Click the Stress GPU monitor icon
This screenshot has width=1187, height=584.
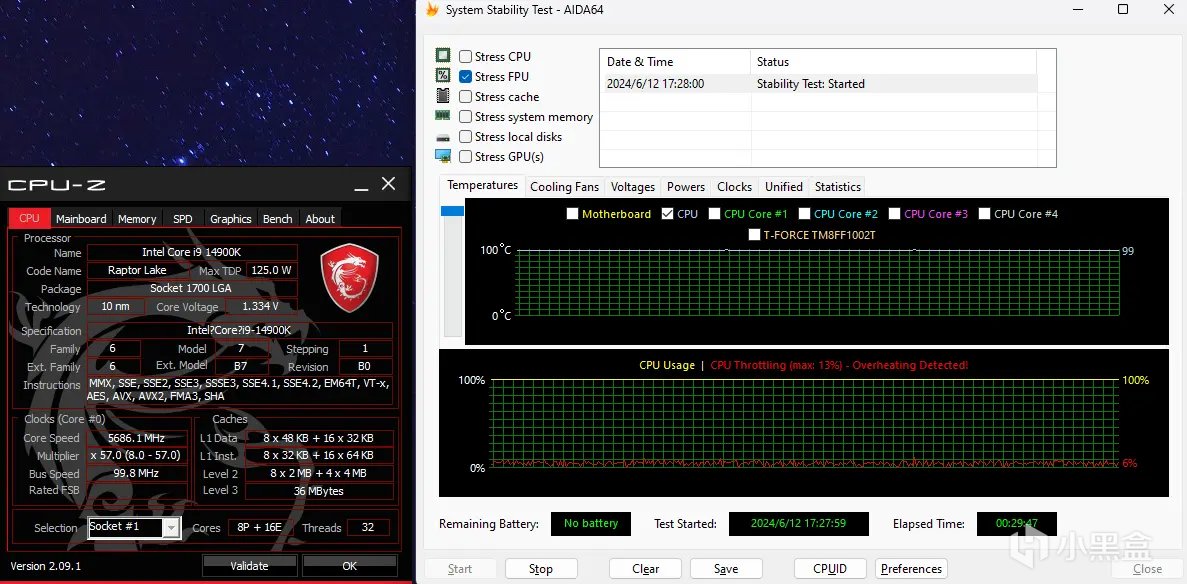443,156
